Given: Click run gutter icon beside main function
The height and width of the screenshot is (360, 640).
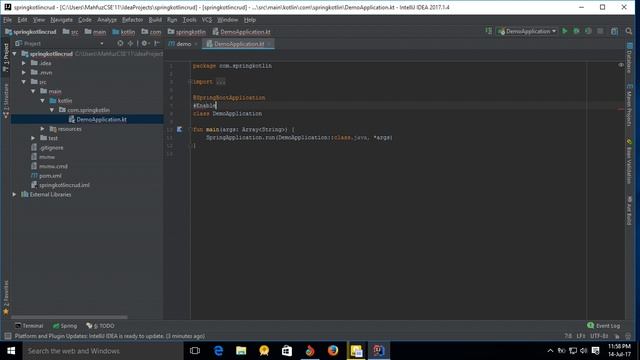Looking at the screenshot, I should 179,129.
